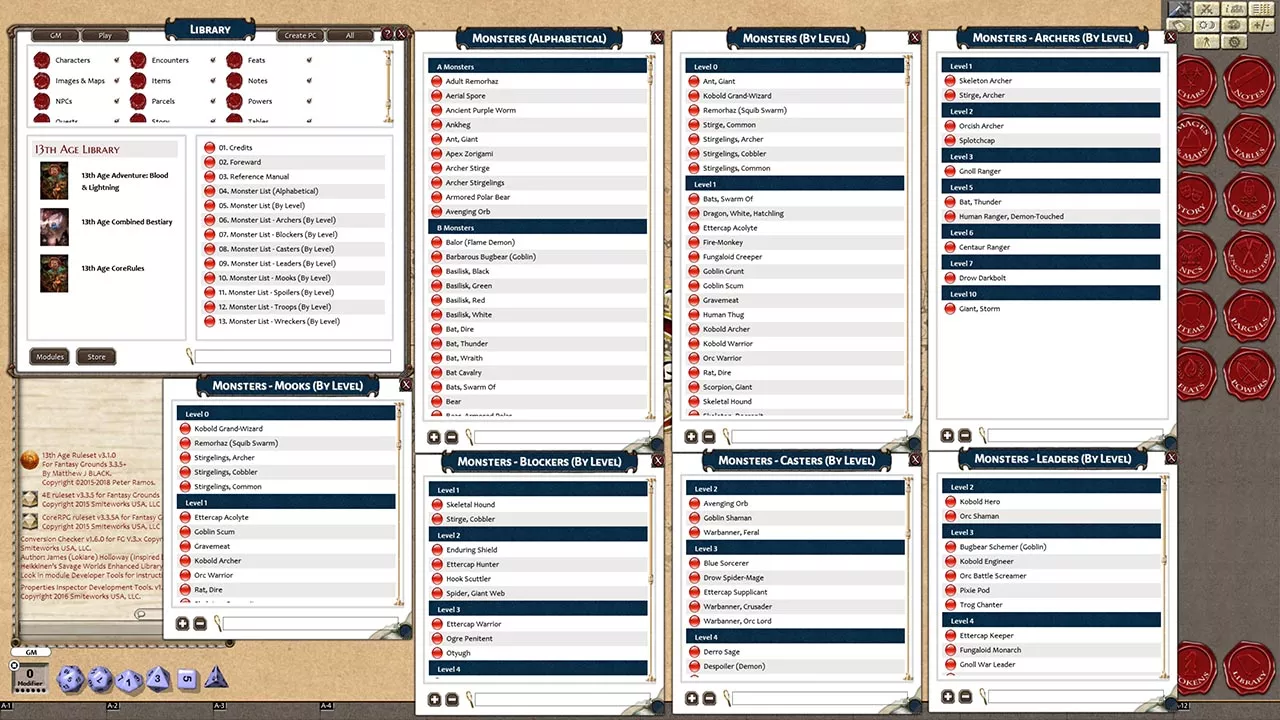Click the Store button
Image resolution: width=1280 pixels, height=720 pixels.
(x=96, y=356)
